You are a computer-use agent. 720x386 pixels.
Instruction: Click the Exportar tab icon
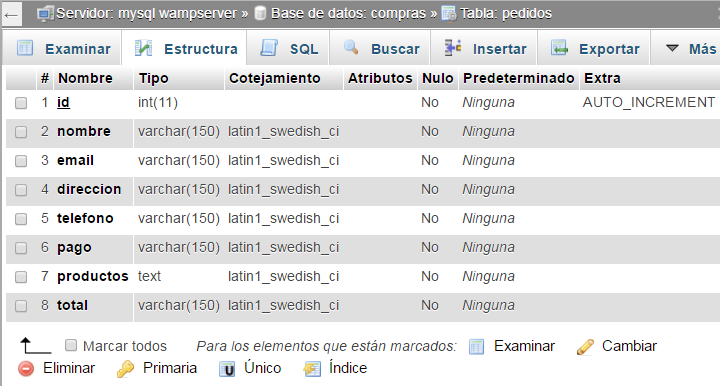click(559, 48)
